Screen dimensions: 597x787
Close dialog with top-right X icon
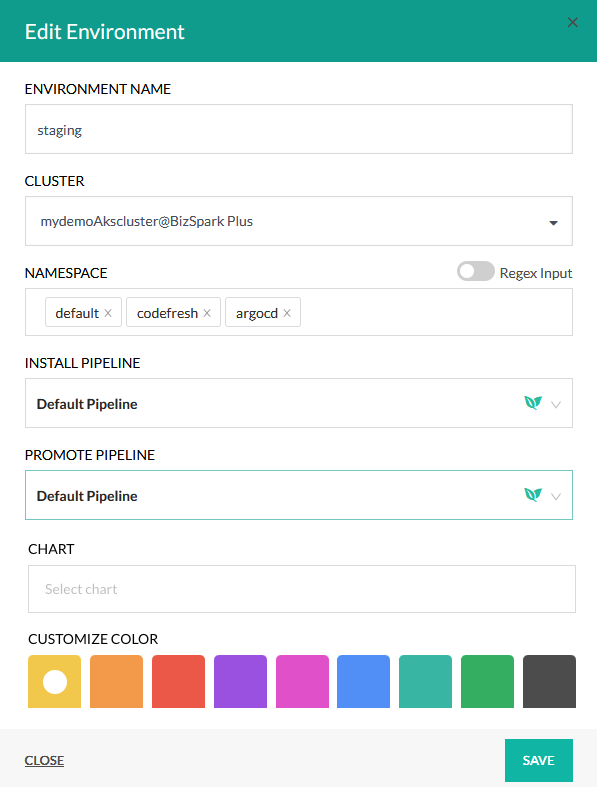click(572, 23)
